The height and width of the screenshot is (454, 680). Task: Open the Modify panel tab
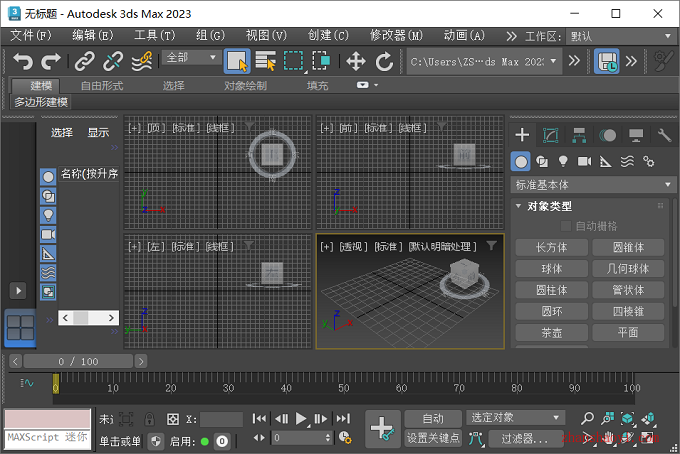coord(551,135)
